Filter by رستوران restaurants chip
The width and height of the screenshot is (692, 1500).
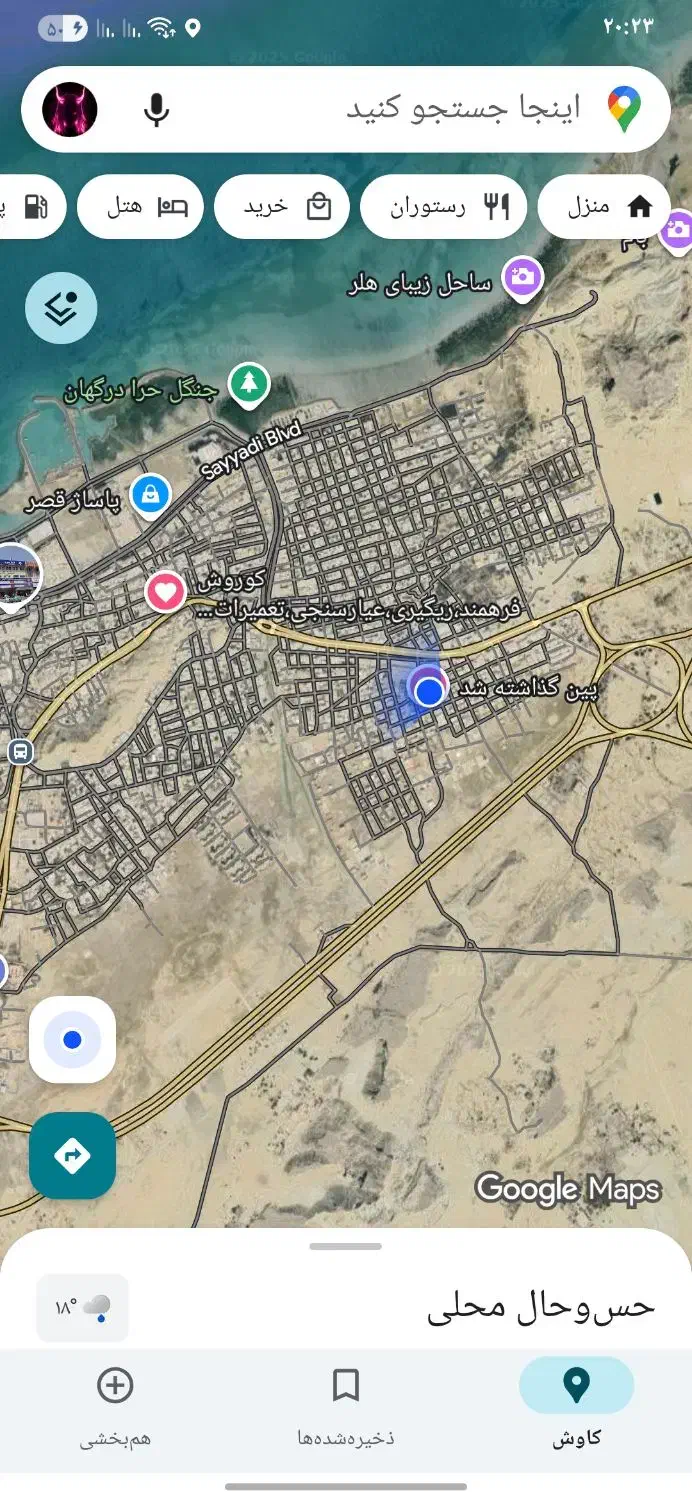[448, 207]
